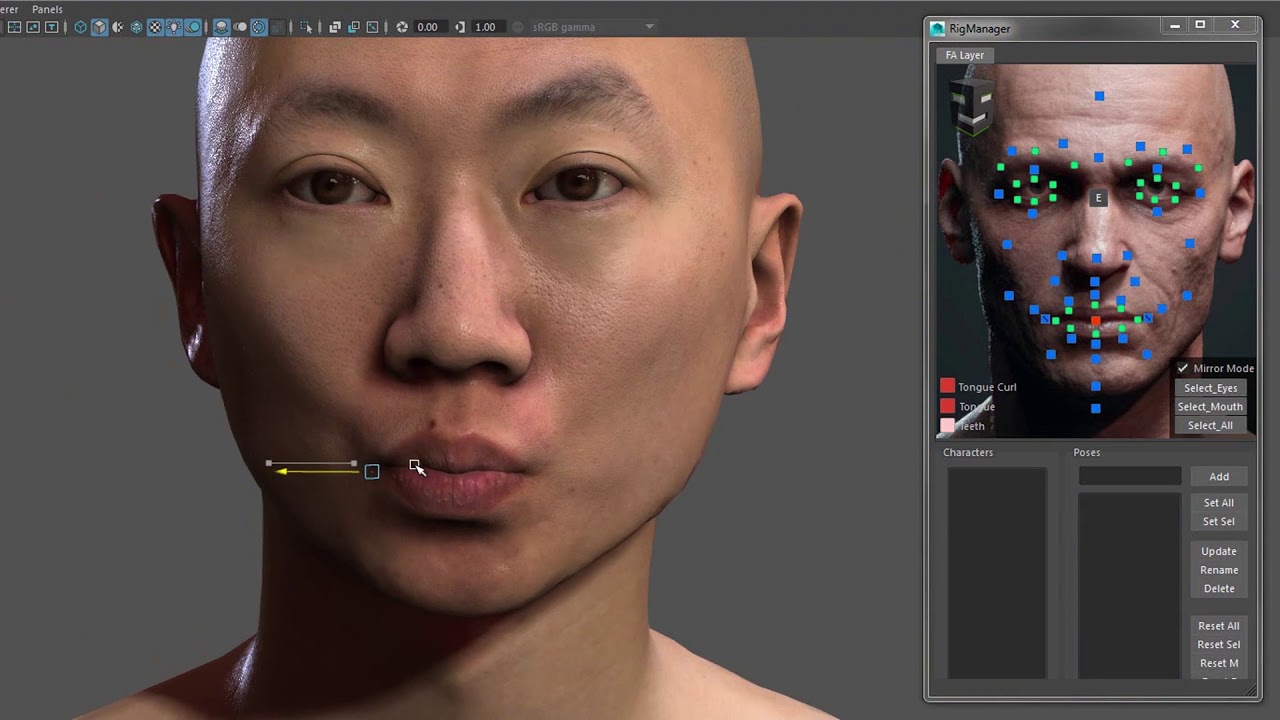Select the lowest blue control below chin
Image resolution: width=1280 pixels, height=720 pixels.
[x=1096, y=408]
